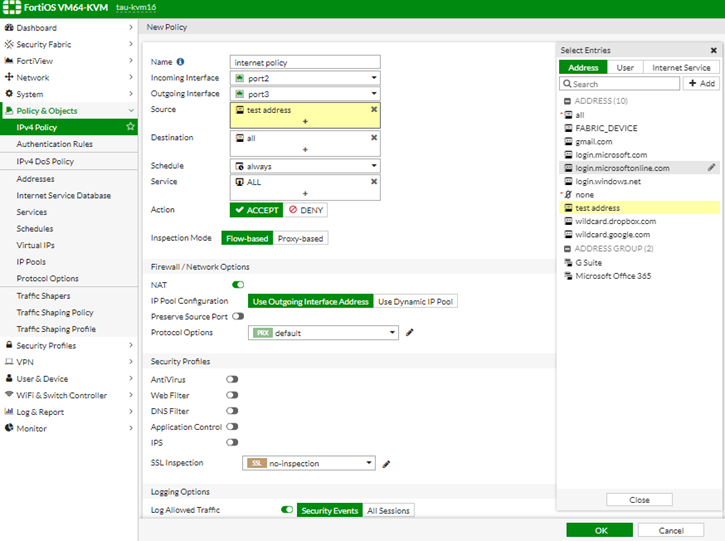725x541 pixels.
Task: Select wildcard.dropbox.com address entry
Action: (639, 221)
